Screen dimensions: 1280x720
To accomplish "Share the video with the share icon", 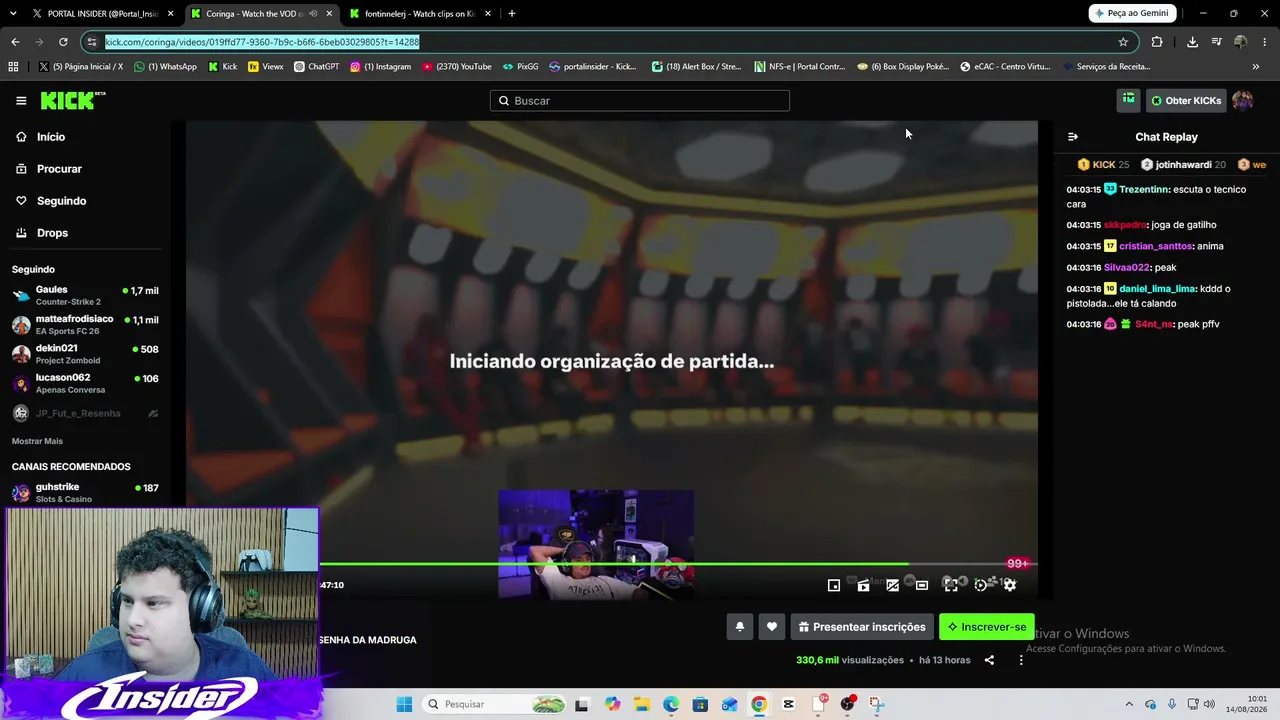I will pyautogui.click(x=989, y=660).
